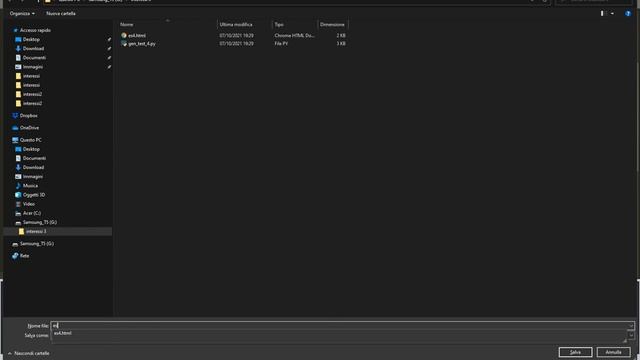The height and width of the screenshot is (360, 640).
Task: Click the Salva button
Action: tap(576, 352)
